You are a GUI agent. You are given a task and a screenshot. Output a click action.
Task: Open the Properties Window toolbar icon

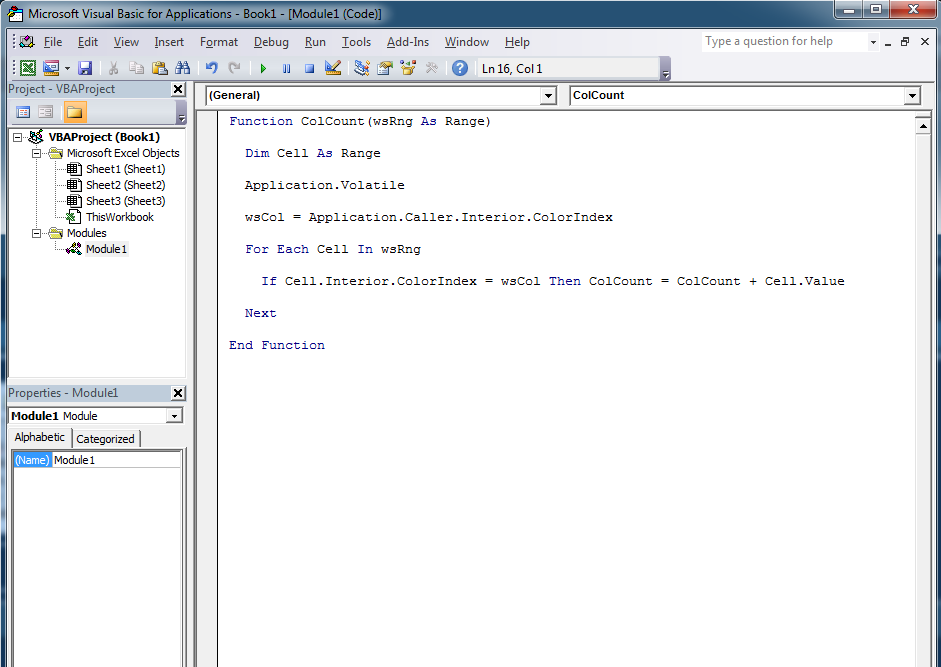[385, 68]
